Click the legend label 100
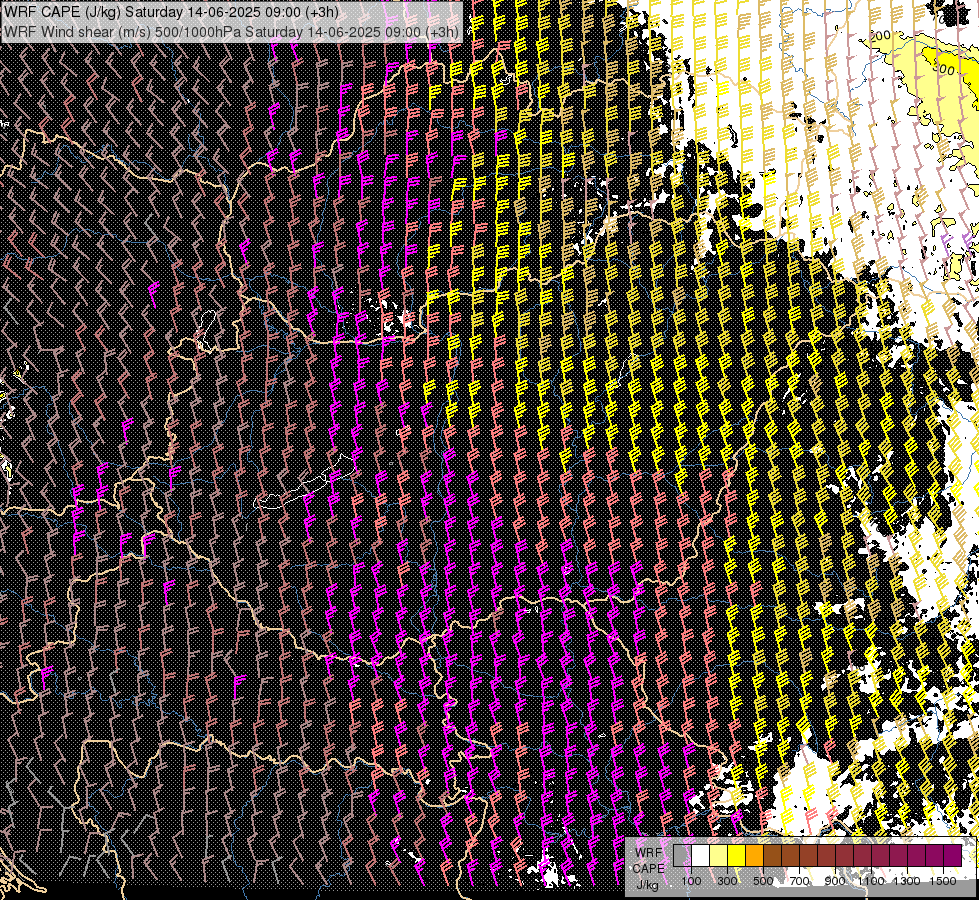979x900 pixels. coord(691,881)
